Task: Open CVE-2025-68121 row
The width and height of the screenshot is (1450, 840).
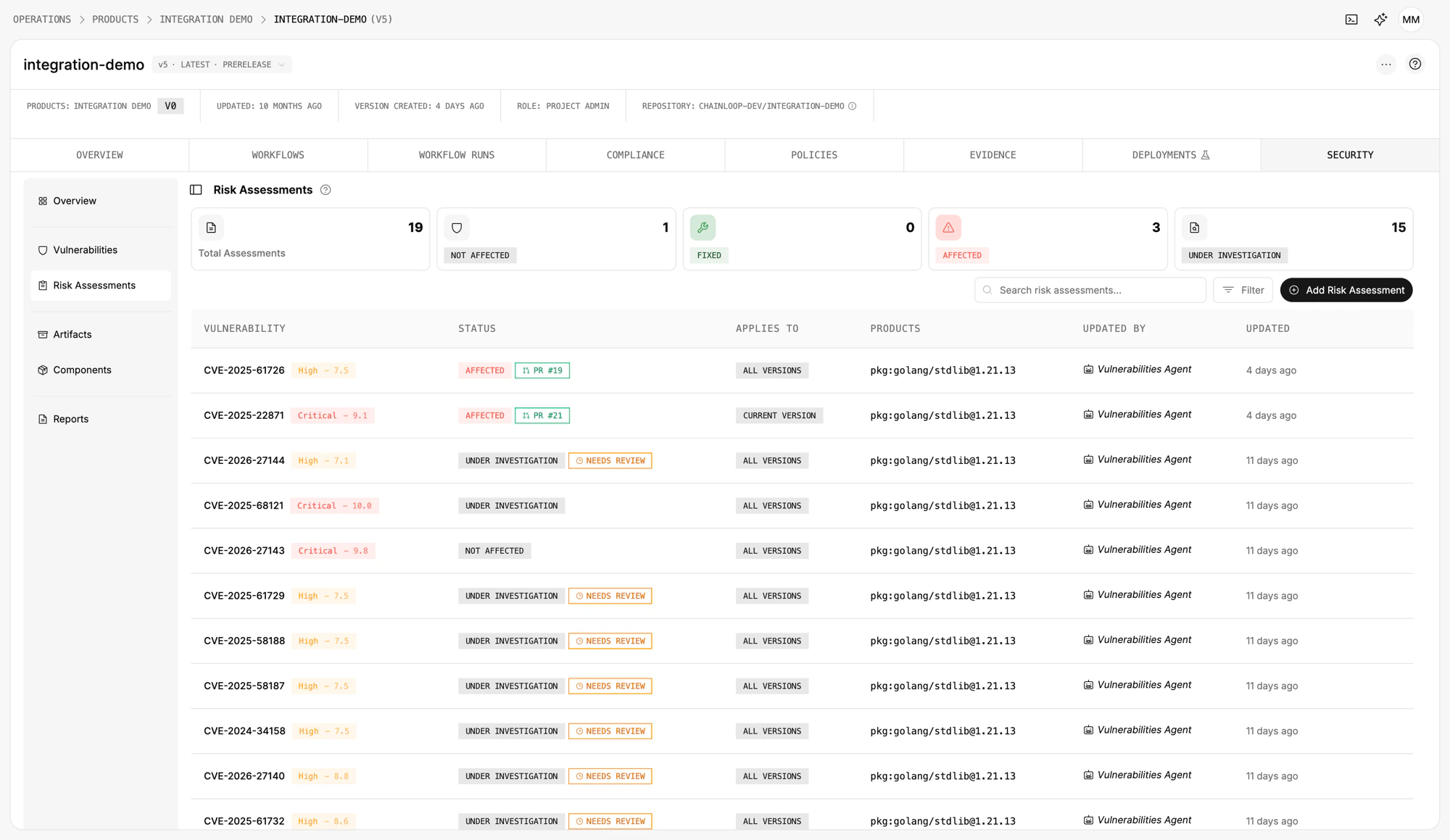Action: pyautogui.click(x=802, y=506)
